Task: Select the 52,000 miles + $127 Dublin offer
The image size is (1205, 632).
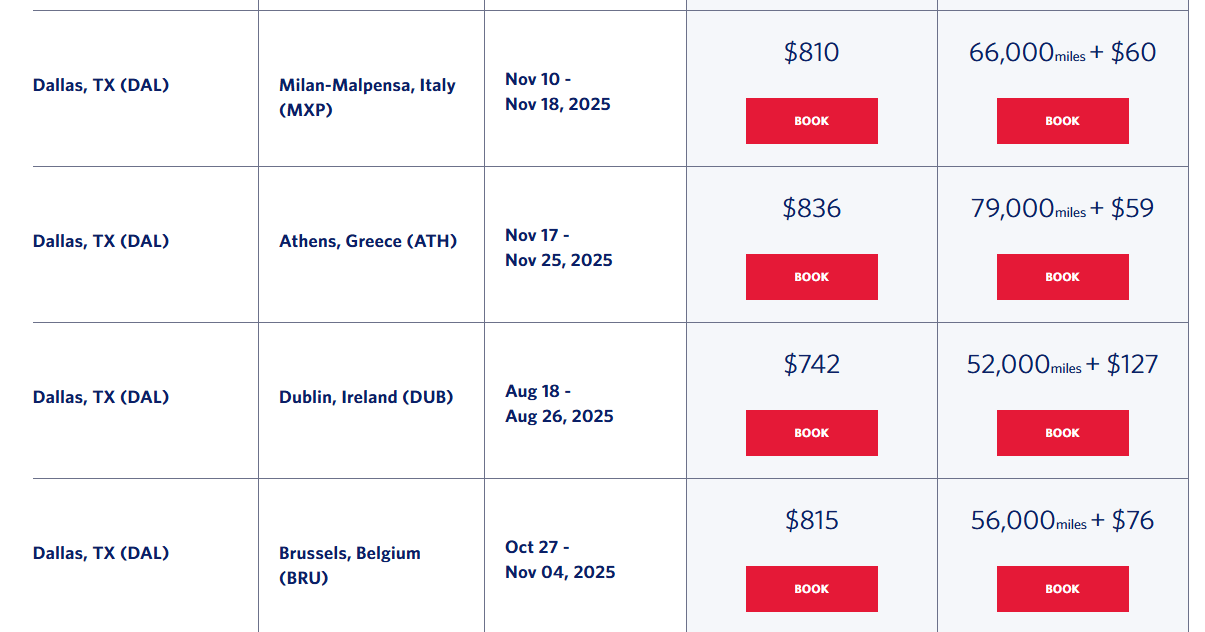Action: pyautogui.click(x=1062, y=363)
